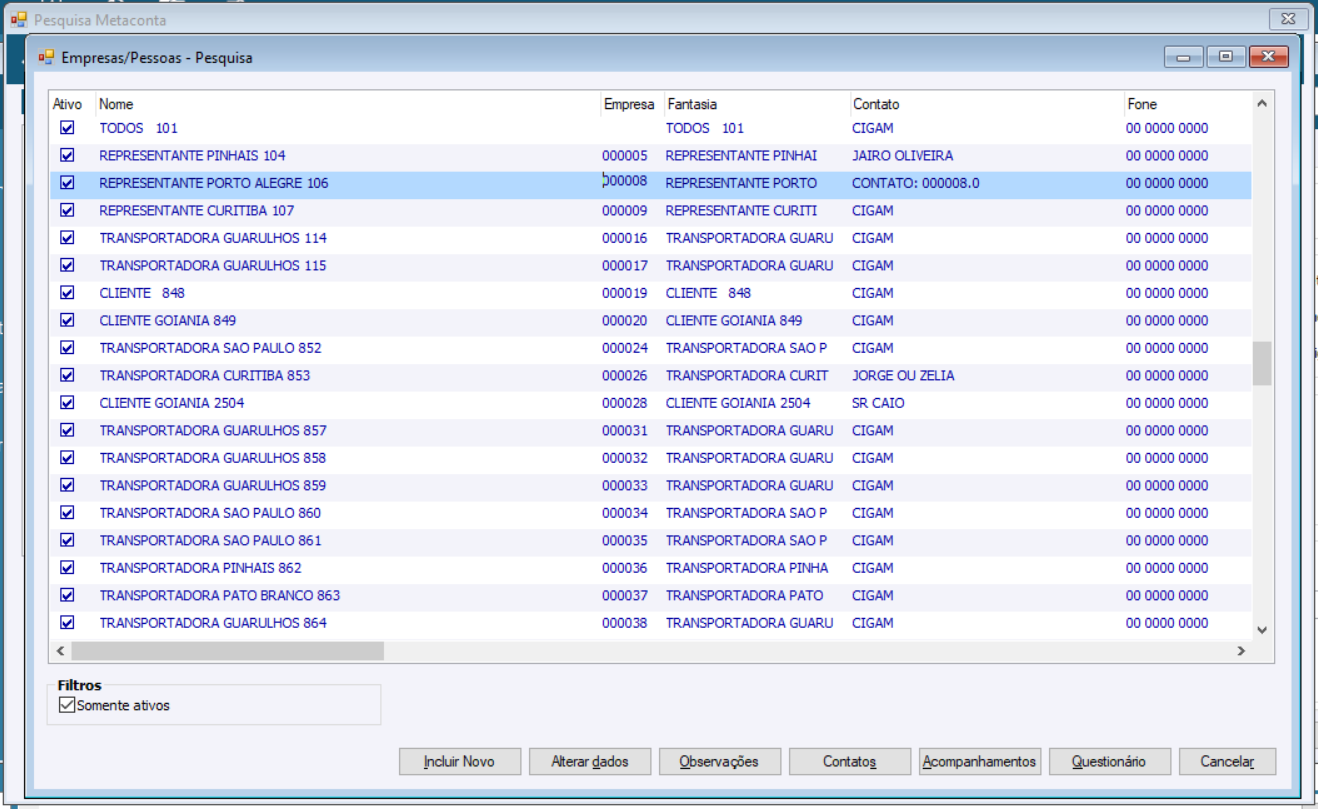Select row TRANSPORTADORA GUARULHOS 859
This screenshot has width=1318, height=809.
[650, 486]
